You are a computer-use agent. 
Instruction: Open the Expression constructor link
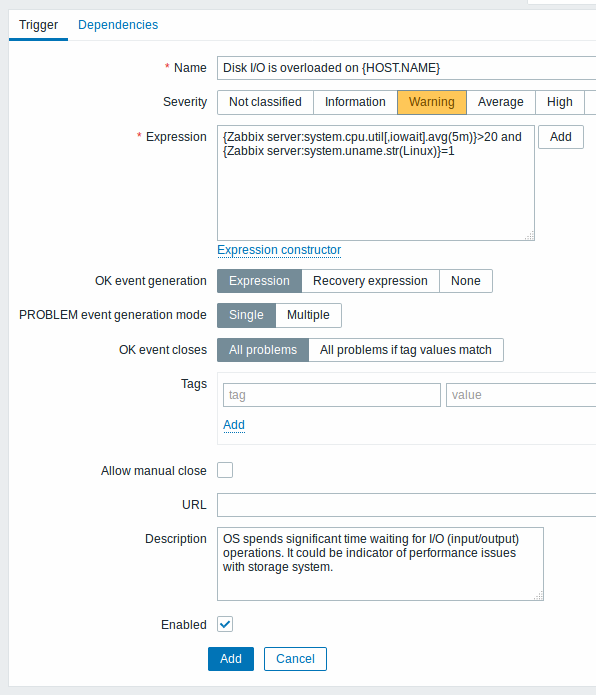279,250
